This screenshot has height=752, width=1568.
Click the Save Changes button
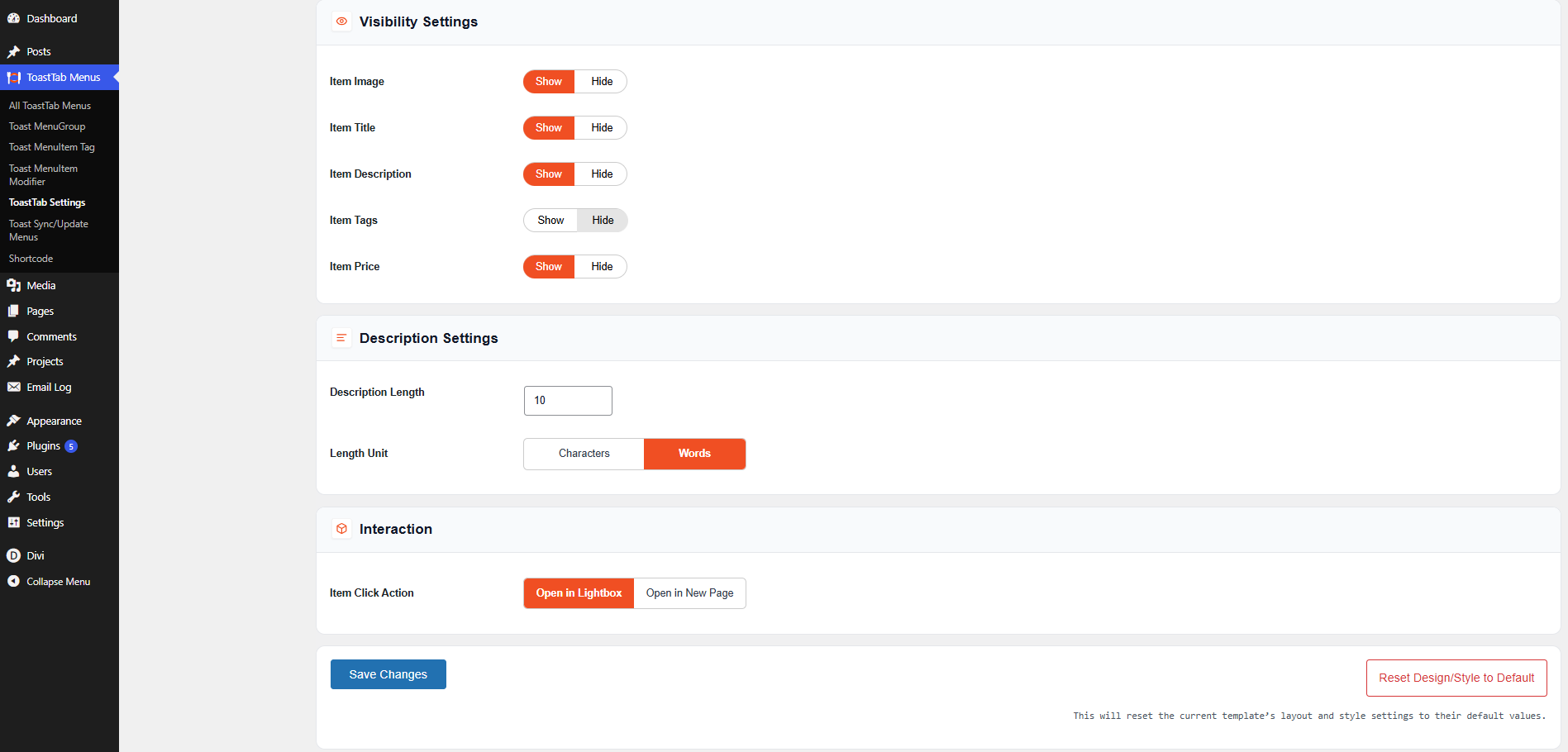388,674
